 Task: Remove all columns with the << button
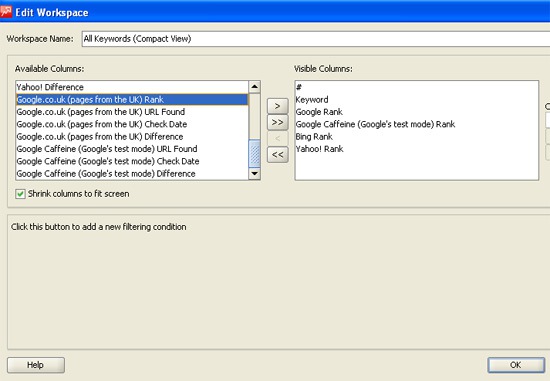277,154
